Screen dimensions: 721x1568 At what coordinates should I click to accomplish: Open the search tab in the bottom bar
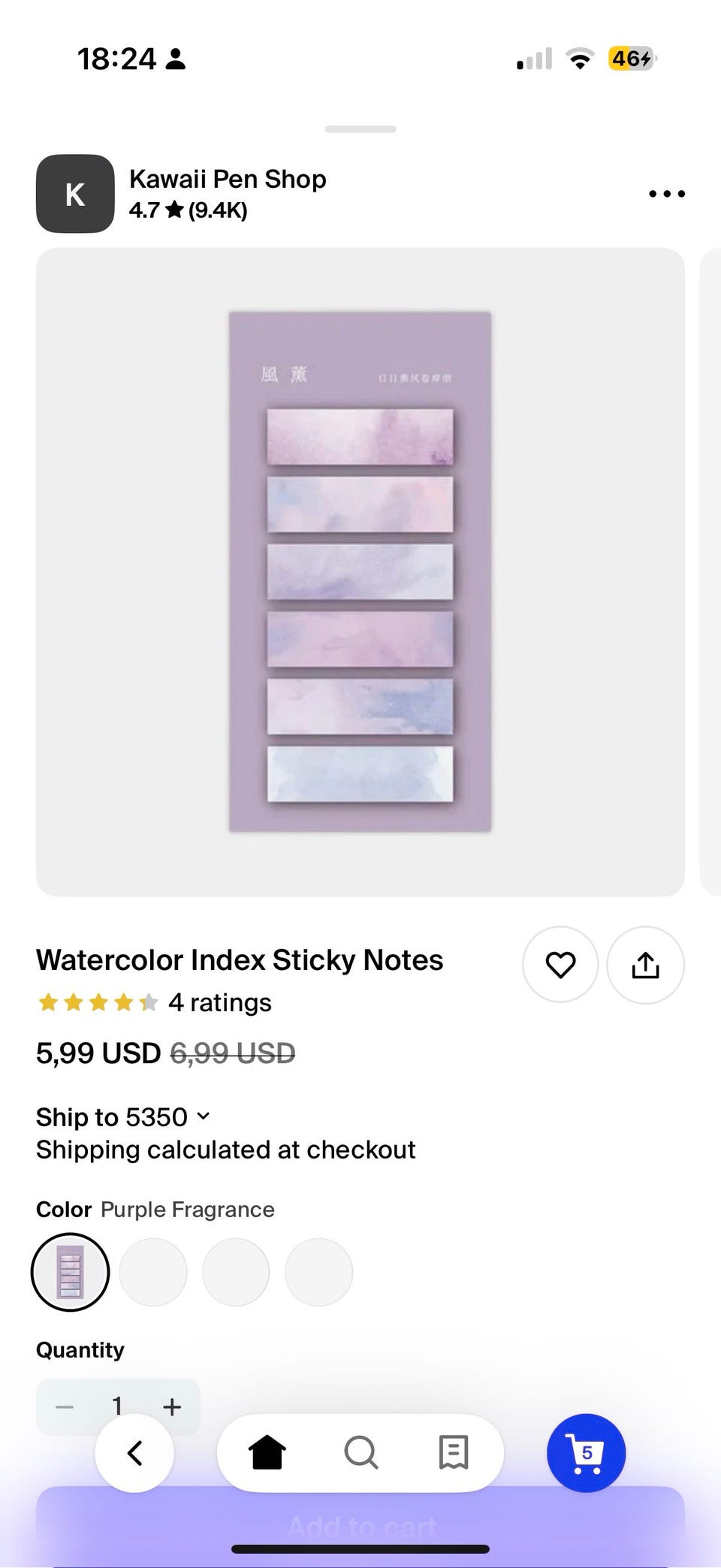pyautogui.click(x=360, y=1452)
